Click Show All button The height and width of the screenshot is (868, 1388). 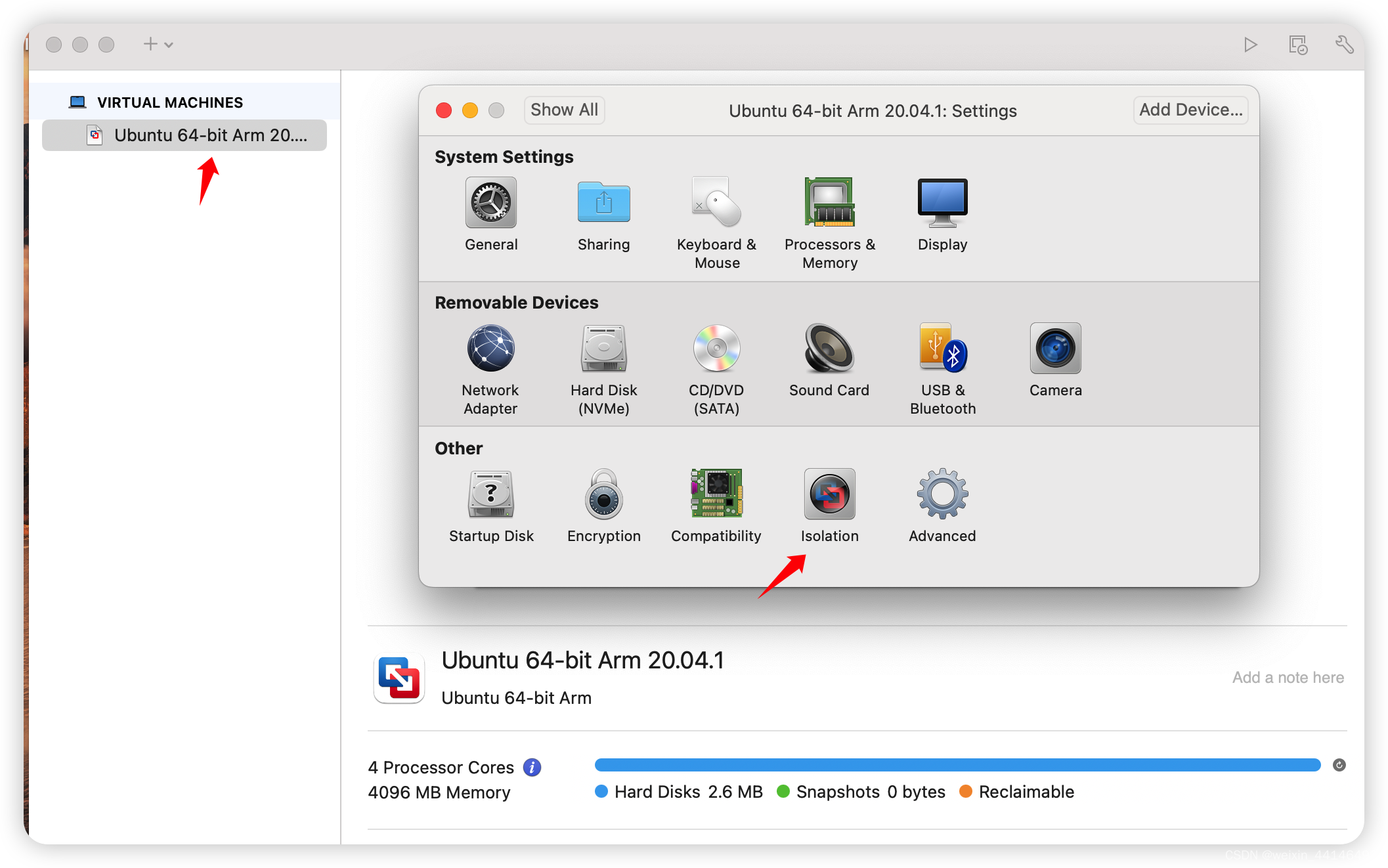pyautogui.click(x=564, y=110)
